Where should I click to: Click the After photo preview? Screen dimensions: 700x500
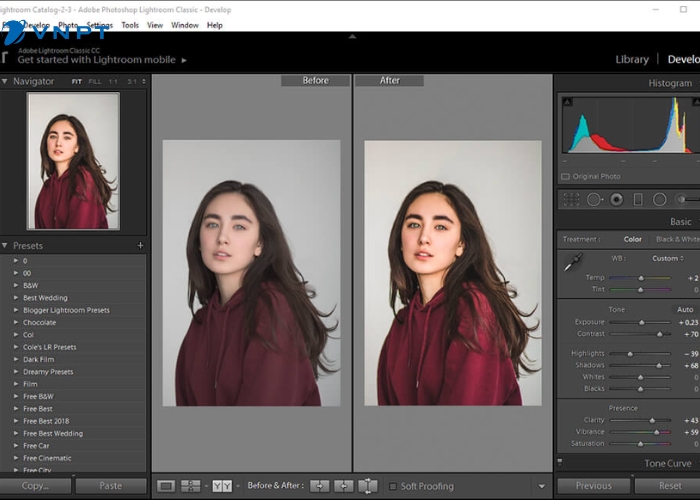(x=453, y=273)
